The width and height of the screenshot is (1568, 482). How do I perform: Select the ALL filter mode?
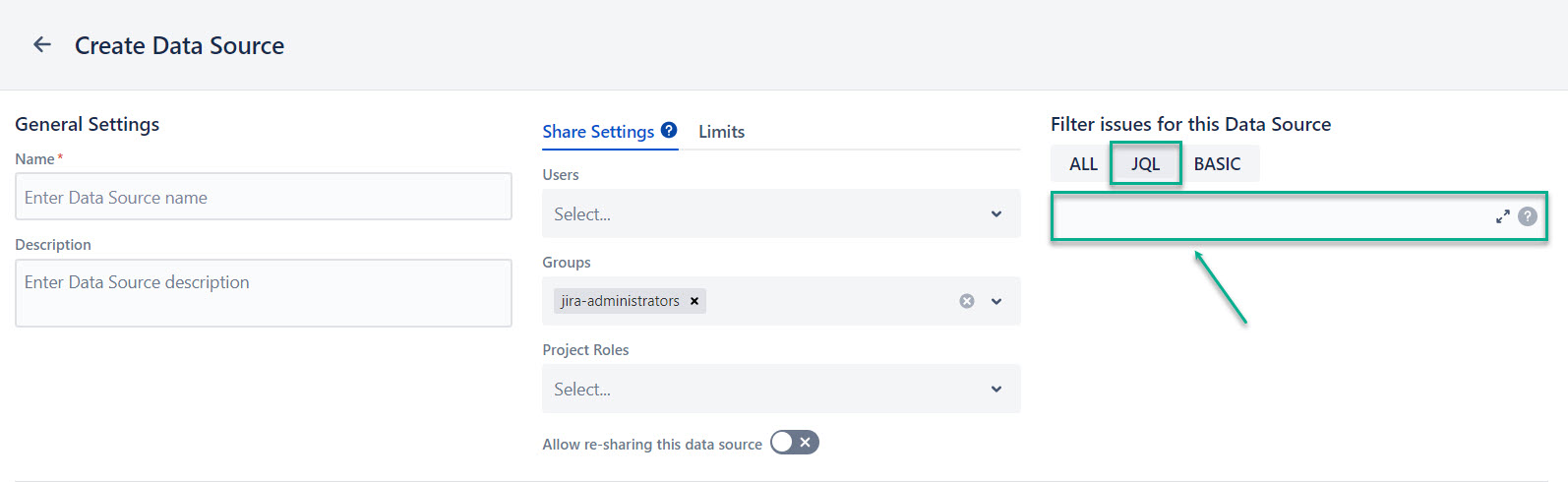[x=1083, y=164]
